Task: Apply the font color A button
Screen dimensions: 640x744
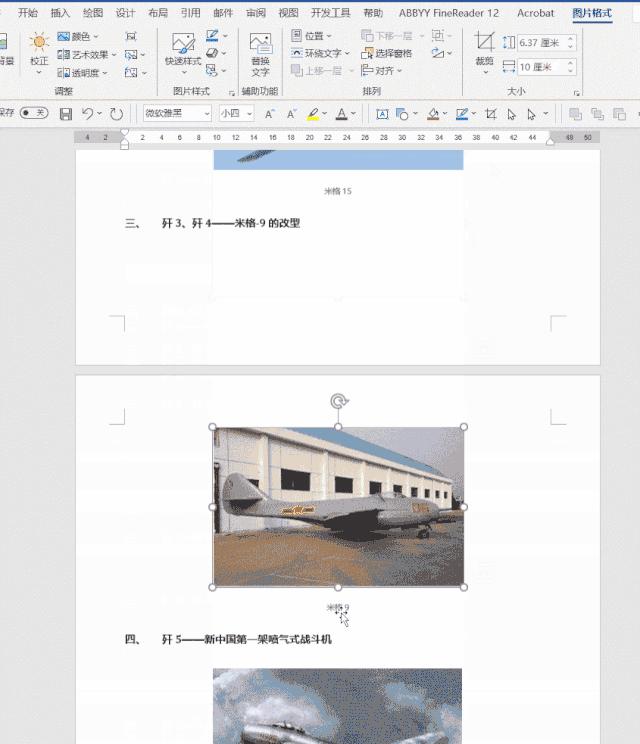Action: [x=341, y=114]
